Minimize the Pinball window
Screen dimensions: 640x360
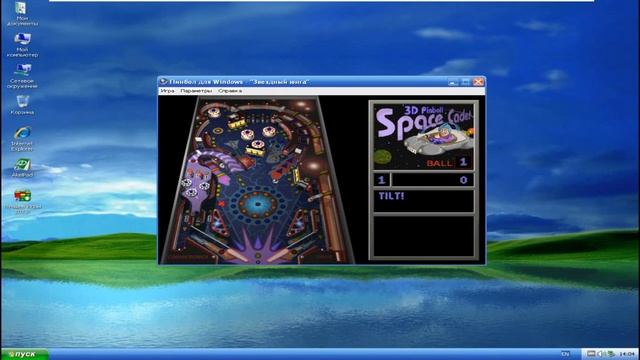(453, 82)
